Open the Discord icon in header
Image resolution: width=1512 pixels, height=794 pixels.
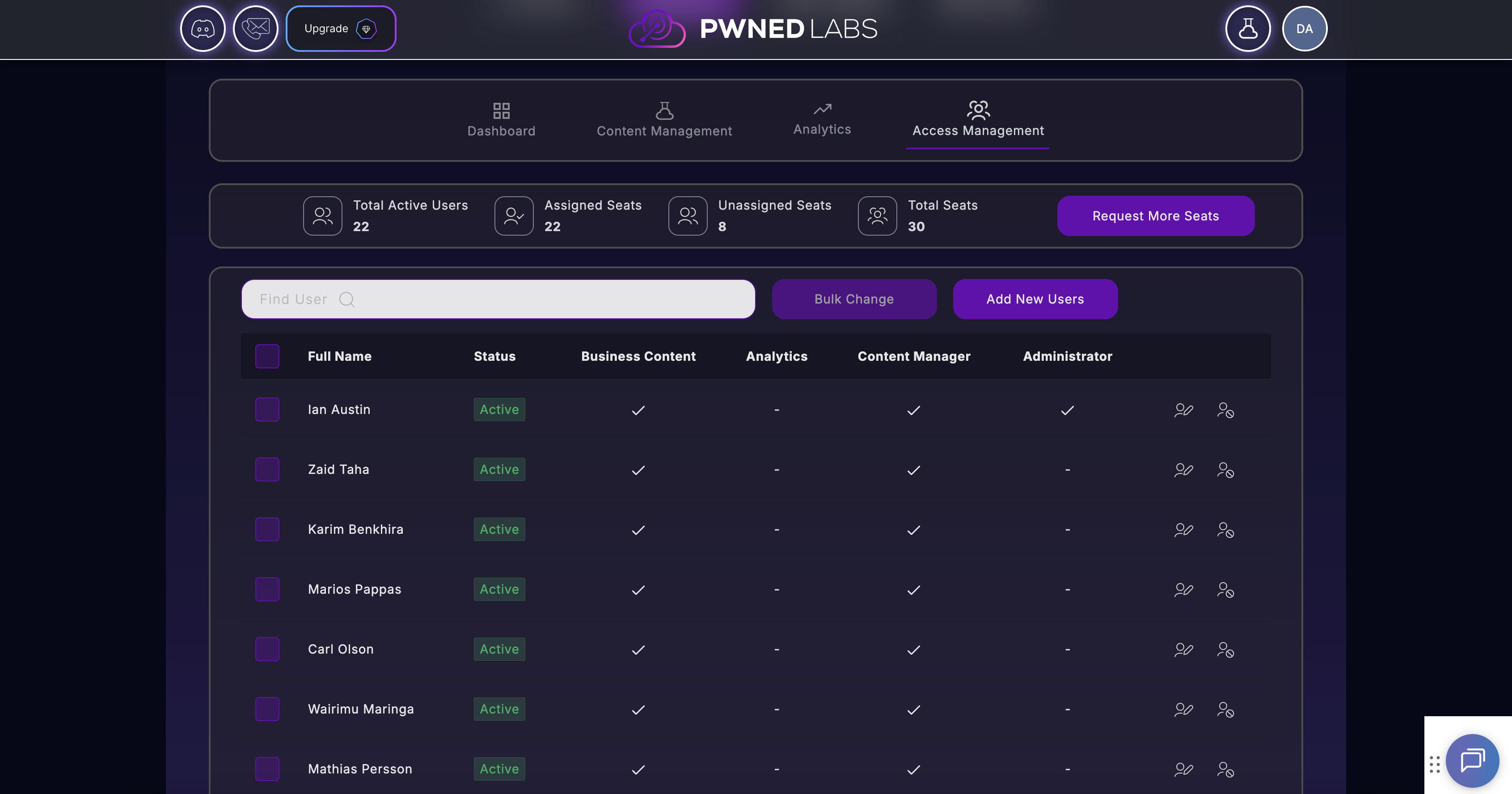click(203, 29)
